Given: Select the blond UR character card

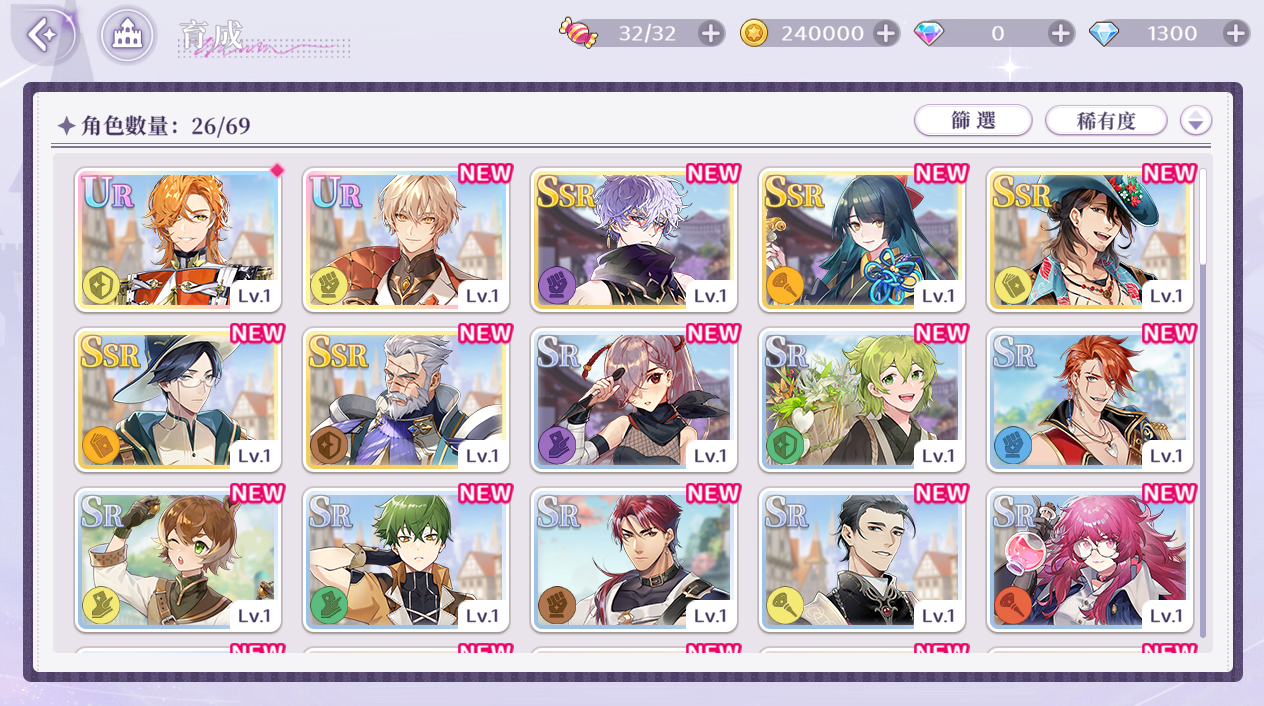Looking at the screenshot, I should click(x=406, y=240).
